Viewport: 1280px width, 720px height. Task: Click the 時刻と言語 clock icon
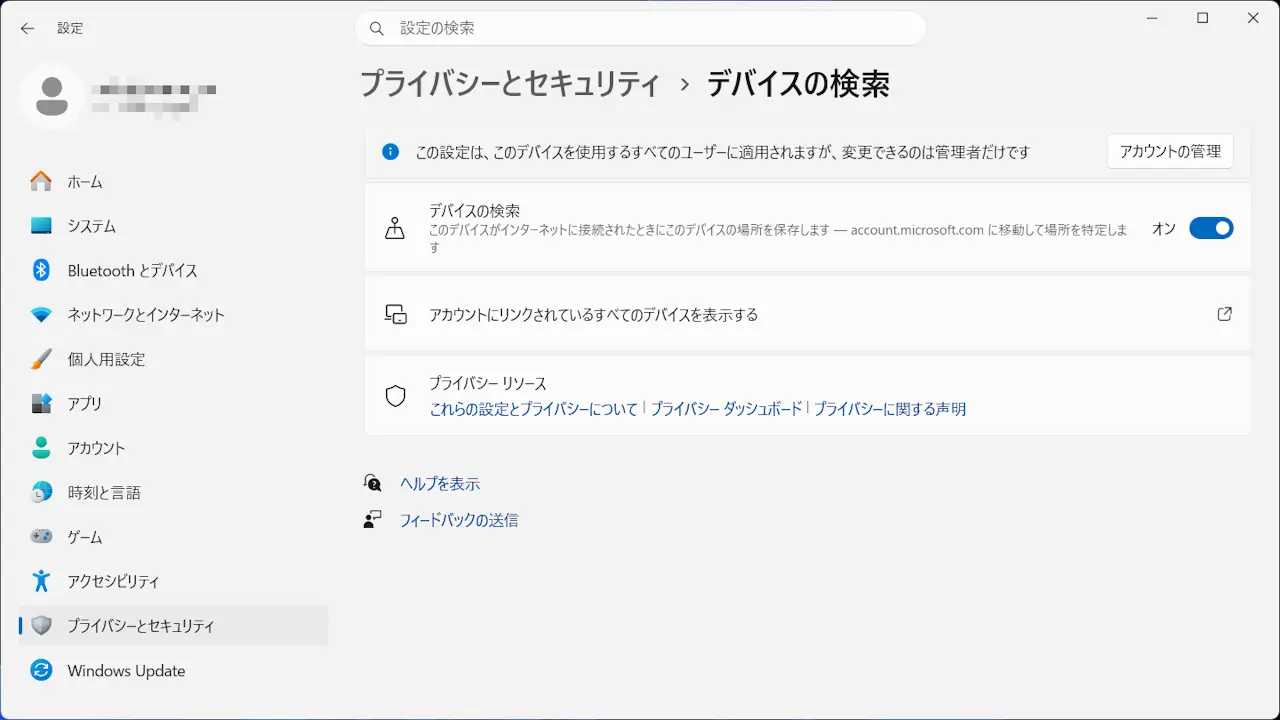41,492
